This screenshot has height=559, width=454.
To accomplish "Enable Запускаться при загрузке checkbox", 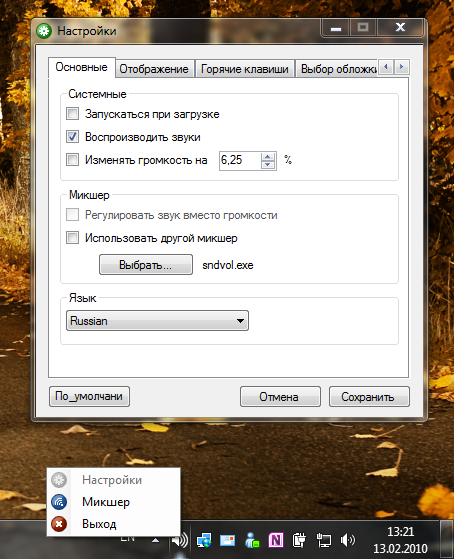I will (x=72, y=114).
